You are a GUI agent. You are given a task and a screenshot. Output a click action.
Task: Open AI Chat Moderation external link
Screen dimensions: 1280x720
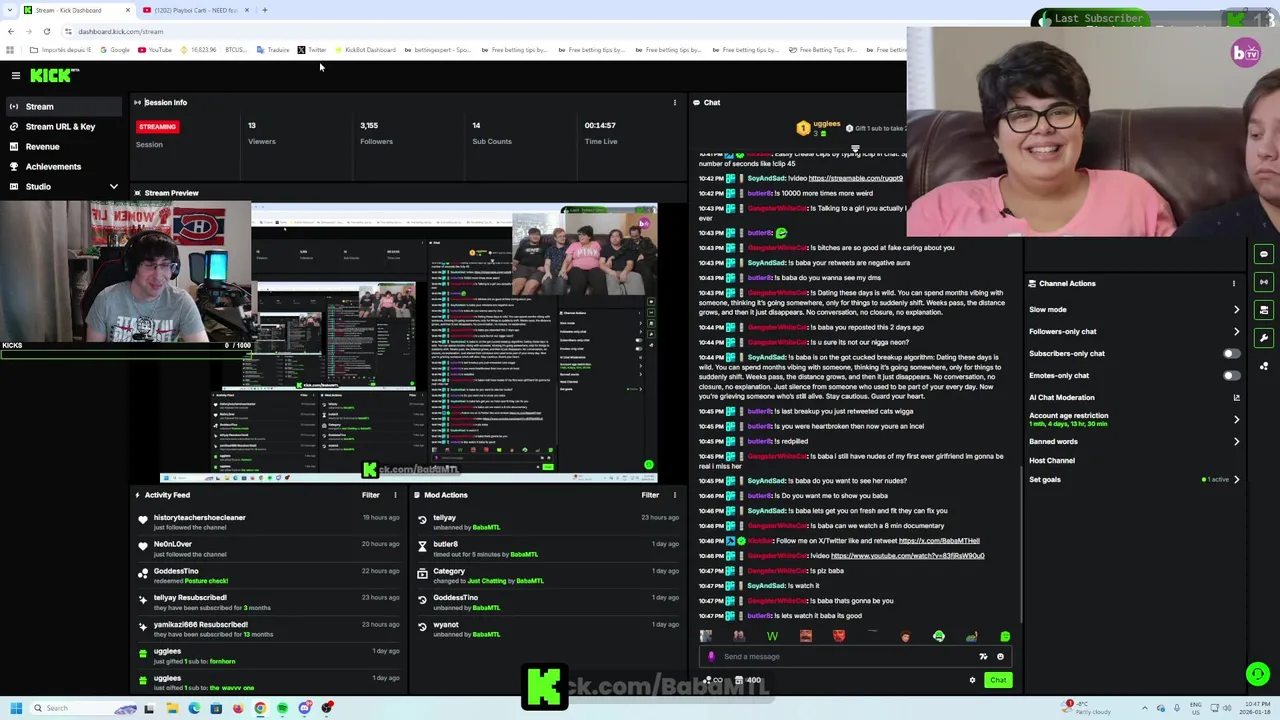tap(1236, 397)
